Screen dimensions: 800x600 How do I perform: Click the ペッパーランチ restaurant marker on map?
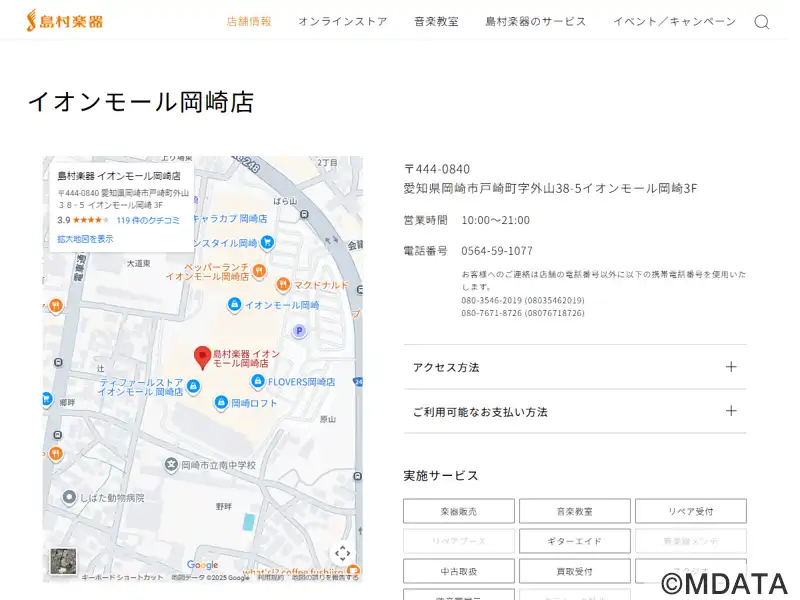259,270
